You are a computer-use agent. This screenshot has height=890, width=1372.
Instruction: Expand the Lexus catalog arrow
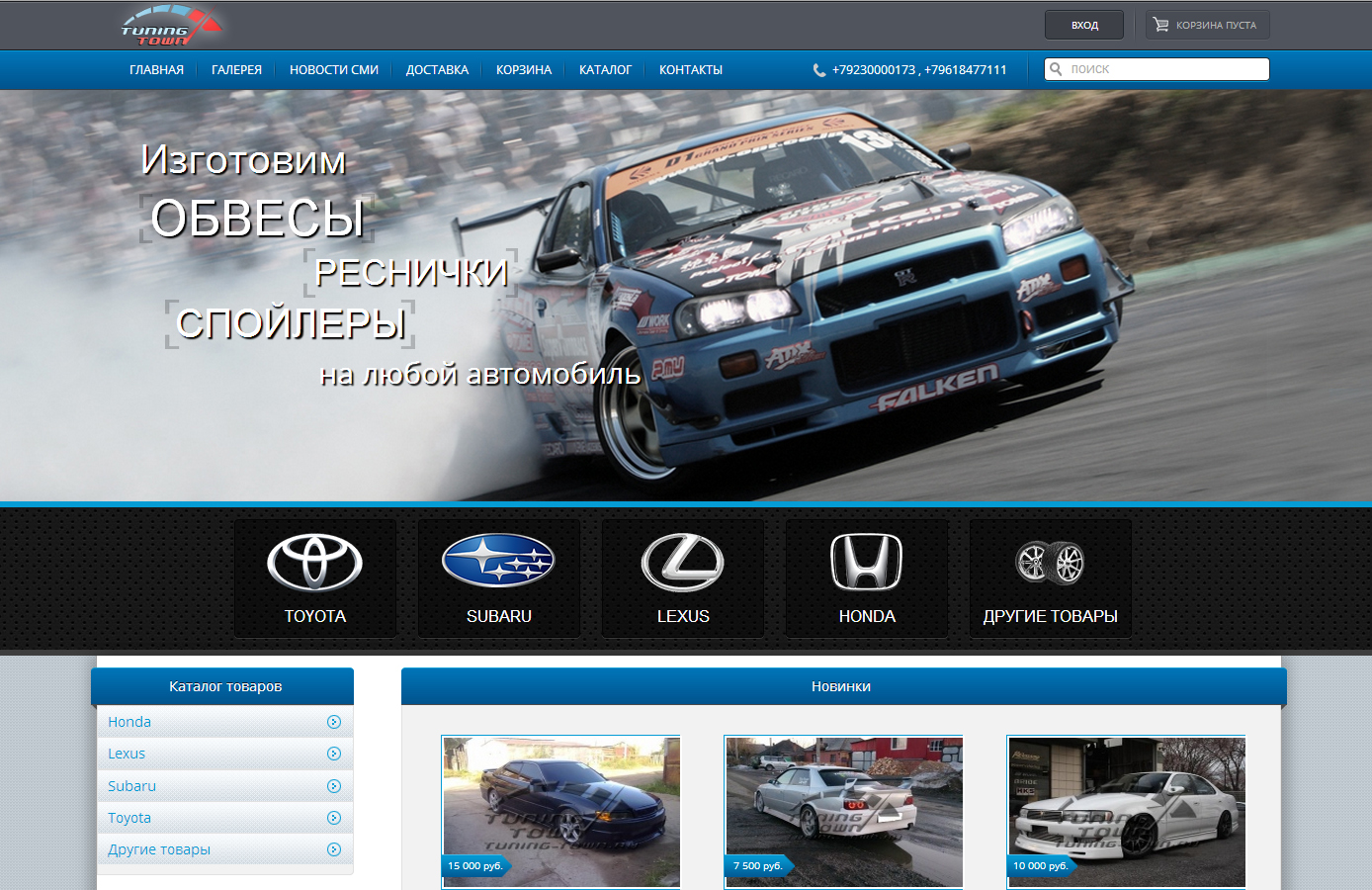[334, 754]
